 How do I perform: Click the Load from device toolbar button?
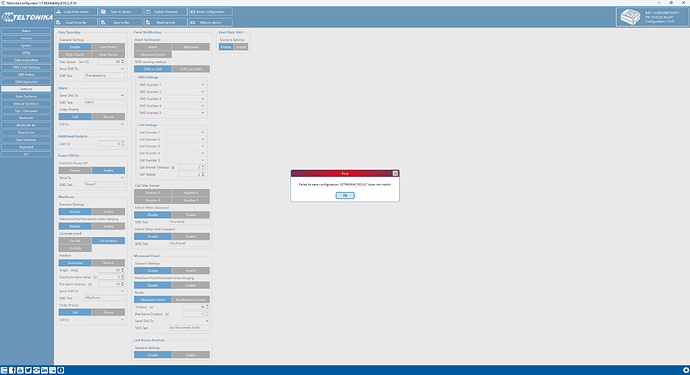tap(76, 12)
